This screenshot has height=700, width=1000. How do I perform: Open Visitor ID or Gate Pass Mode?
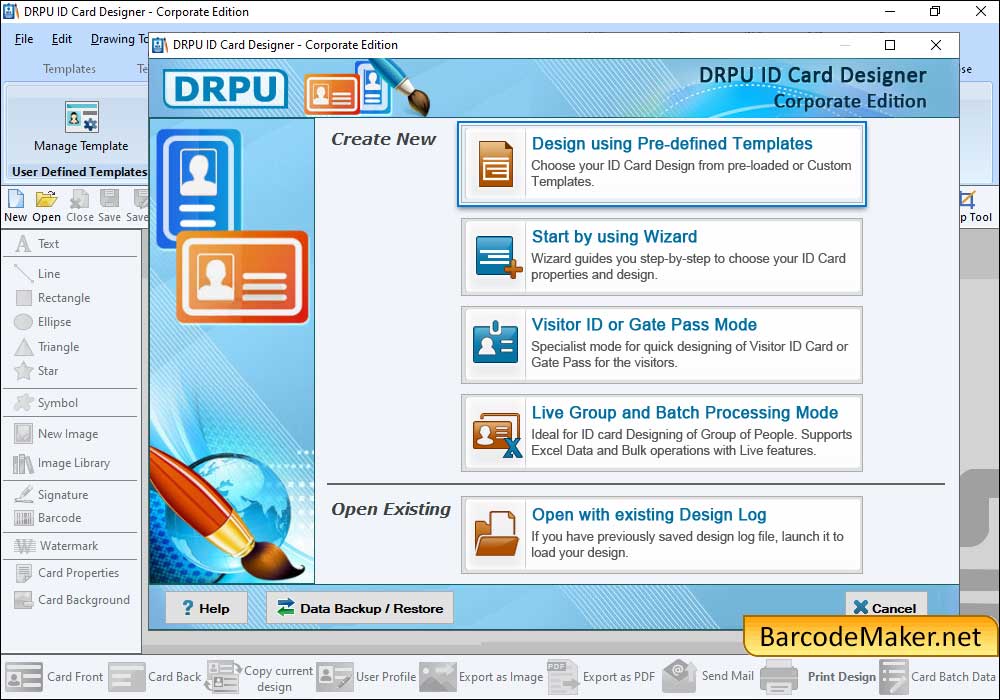point(661,344)
